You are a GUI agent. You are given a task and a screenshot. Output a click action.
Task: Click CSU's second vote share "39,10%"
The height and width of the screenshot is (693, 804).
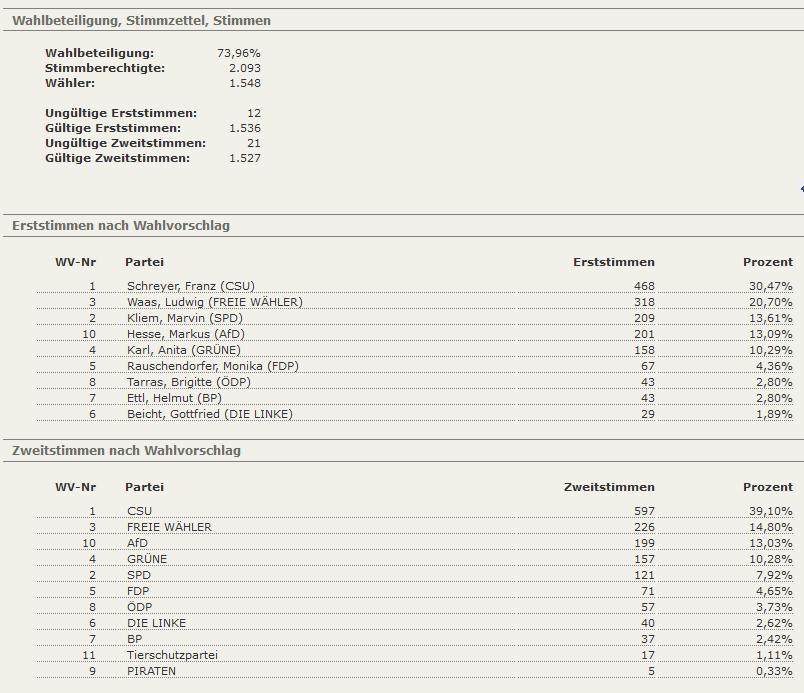pyautogui.click(x=771, y=511)
